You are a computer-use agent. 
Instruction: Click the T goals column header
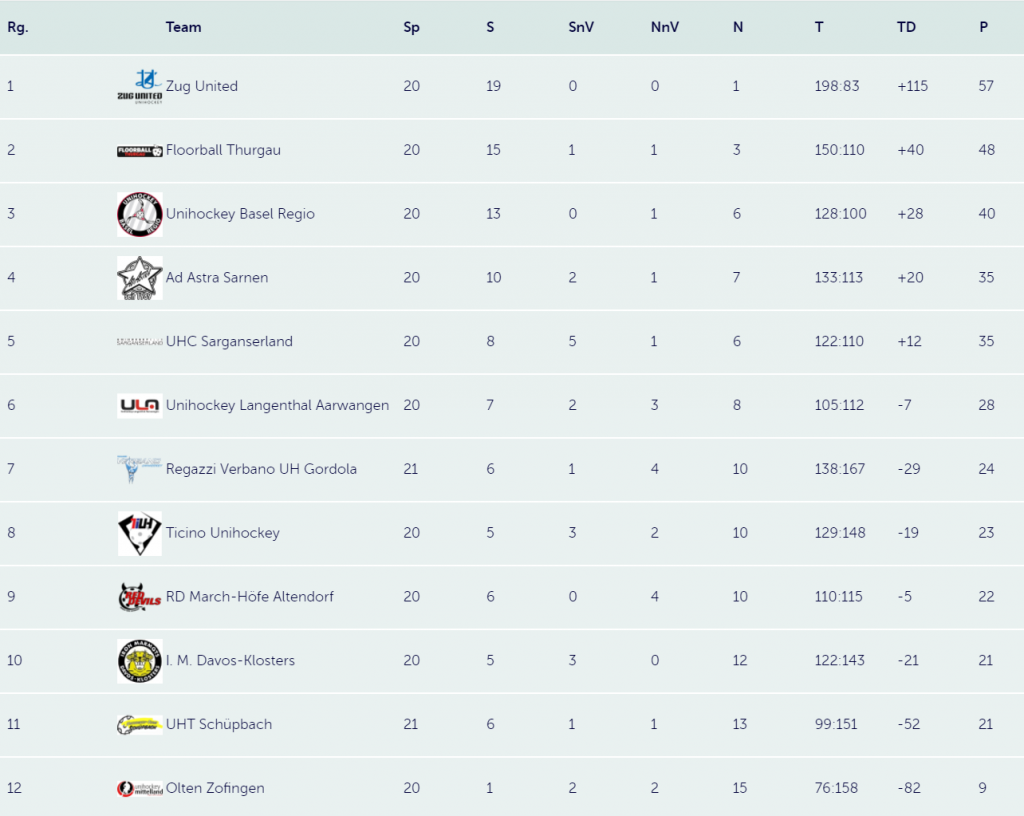(819, 27)
